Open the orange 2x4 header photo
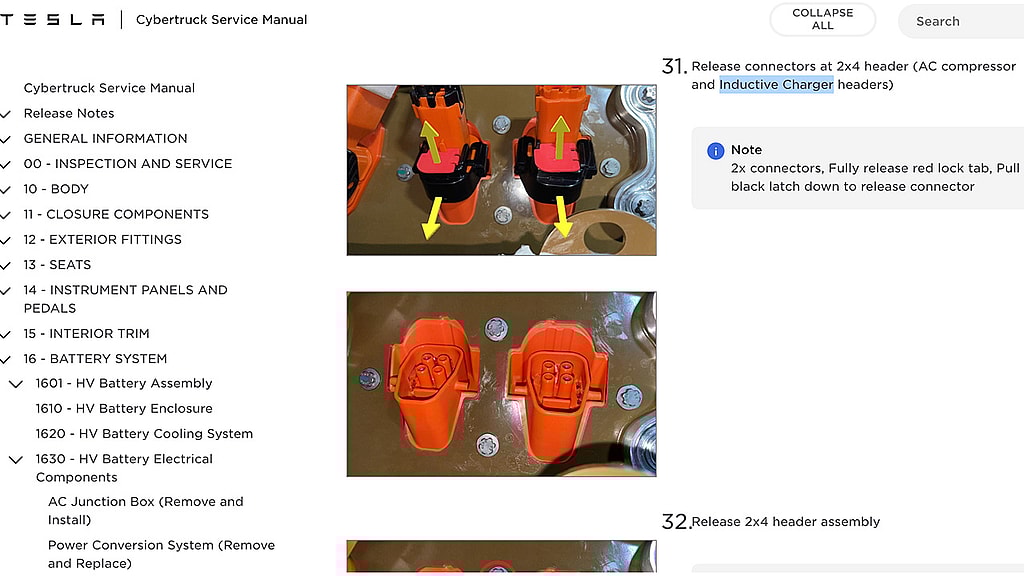Viewport: 1024px width, 576px height. (x=502, y=384)
